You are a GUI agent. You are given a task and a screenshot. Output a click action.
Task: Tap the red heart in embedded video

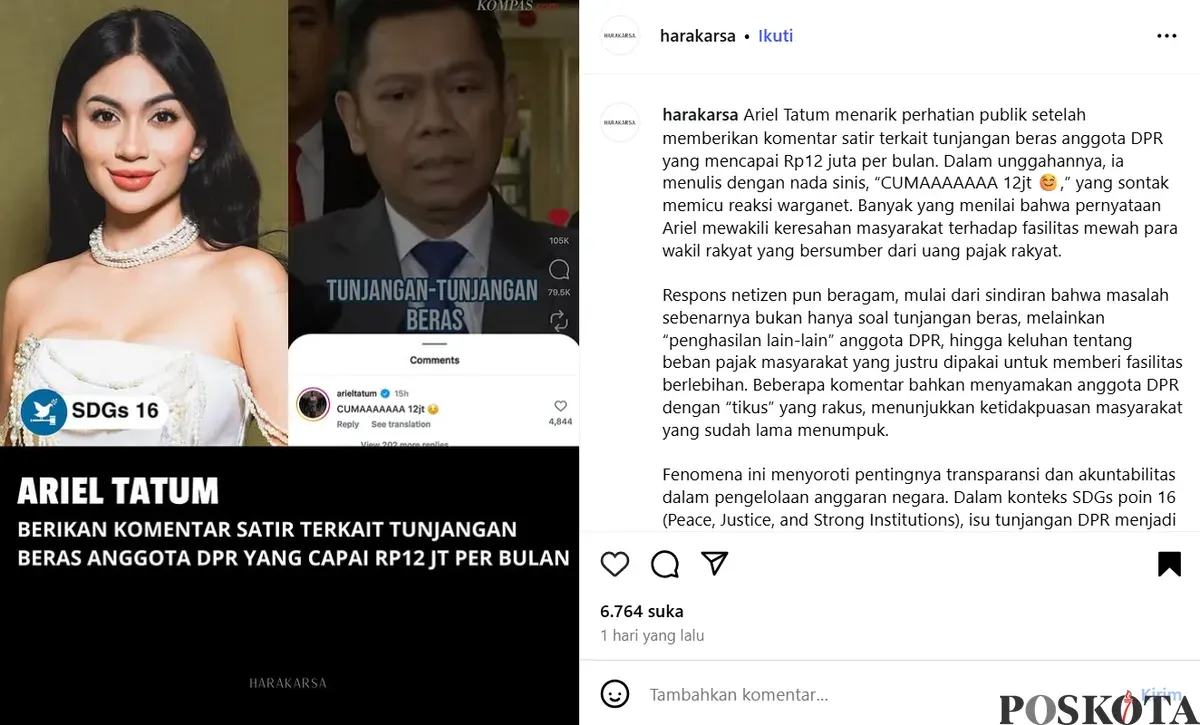[x=559, y=217]
